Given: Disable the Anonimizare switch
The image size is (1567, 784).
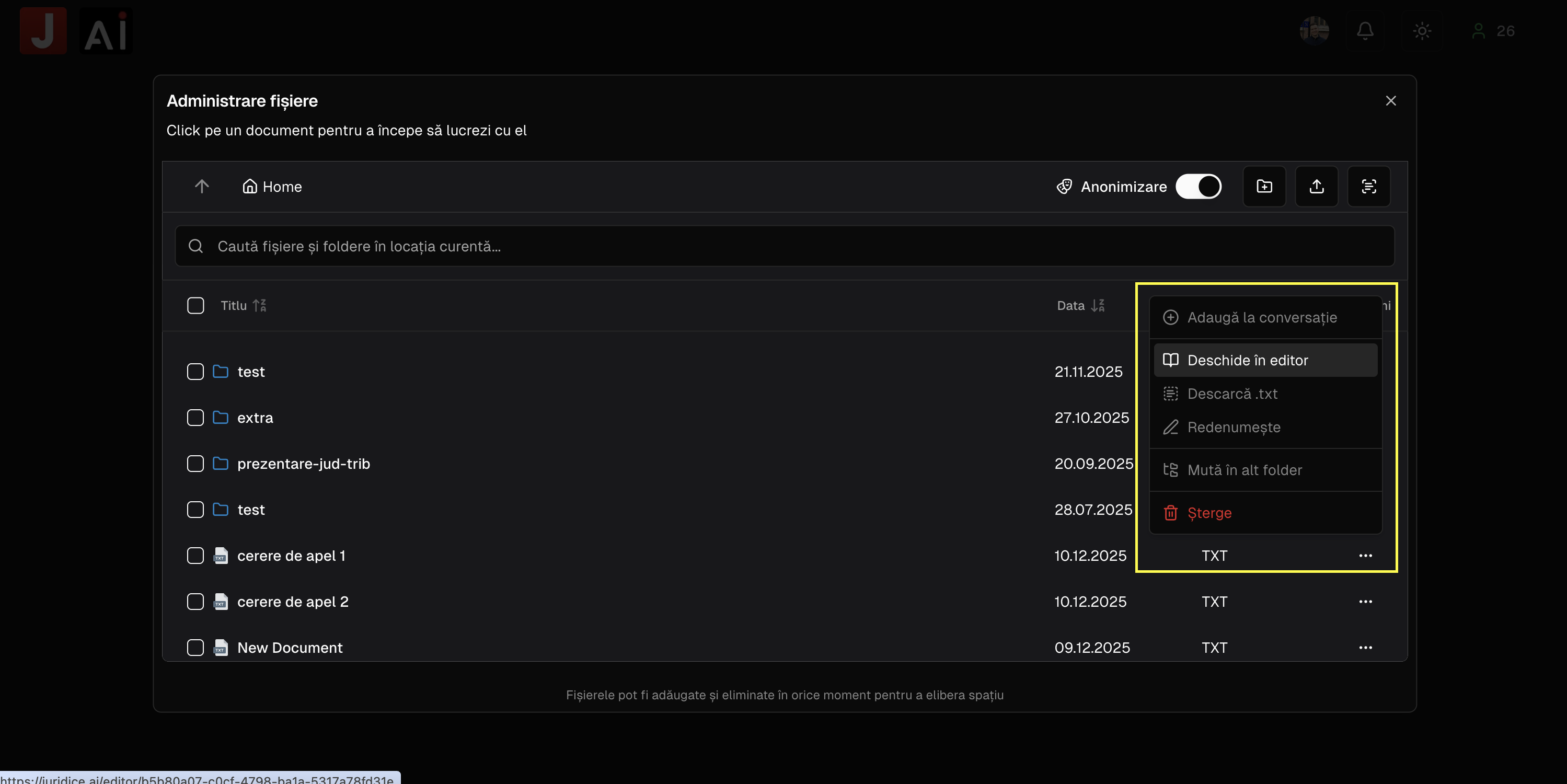Looking at the screenshot, I should pyautogui.click(x=1198, y=186).
